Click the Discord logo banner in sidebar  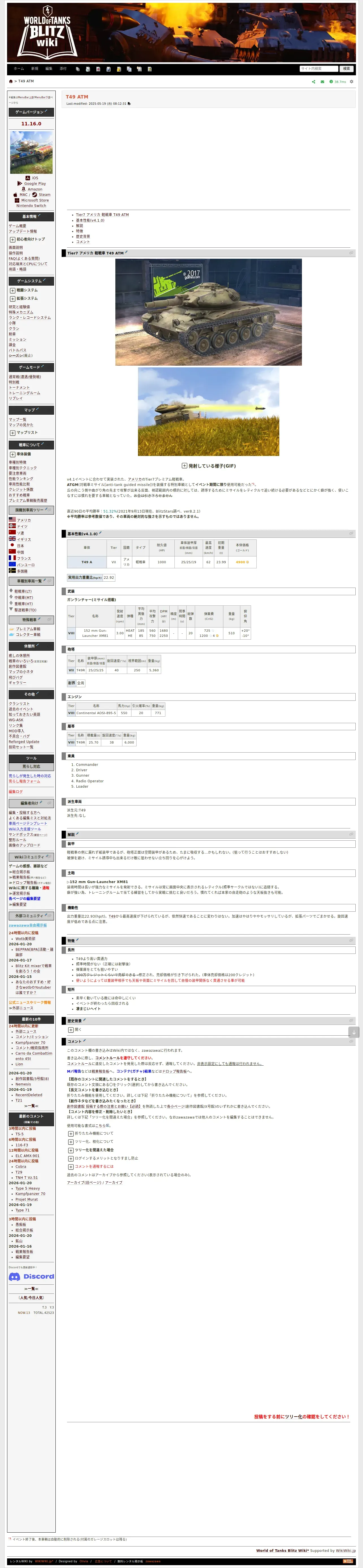coord(32,1276)
